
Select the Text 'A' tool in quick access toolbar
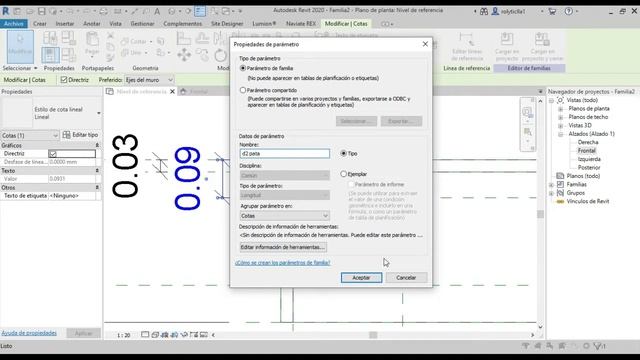click(157, 11)
